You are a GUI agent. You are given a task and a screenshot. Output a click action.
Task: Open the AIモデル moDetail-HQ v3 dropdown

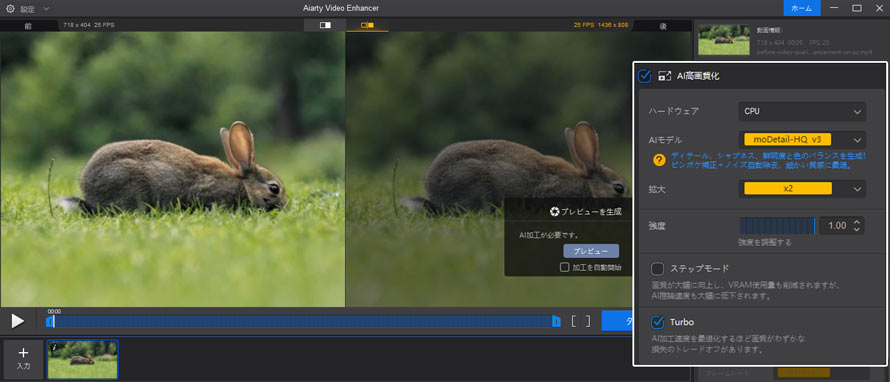pos(802,140)
